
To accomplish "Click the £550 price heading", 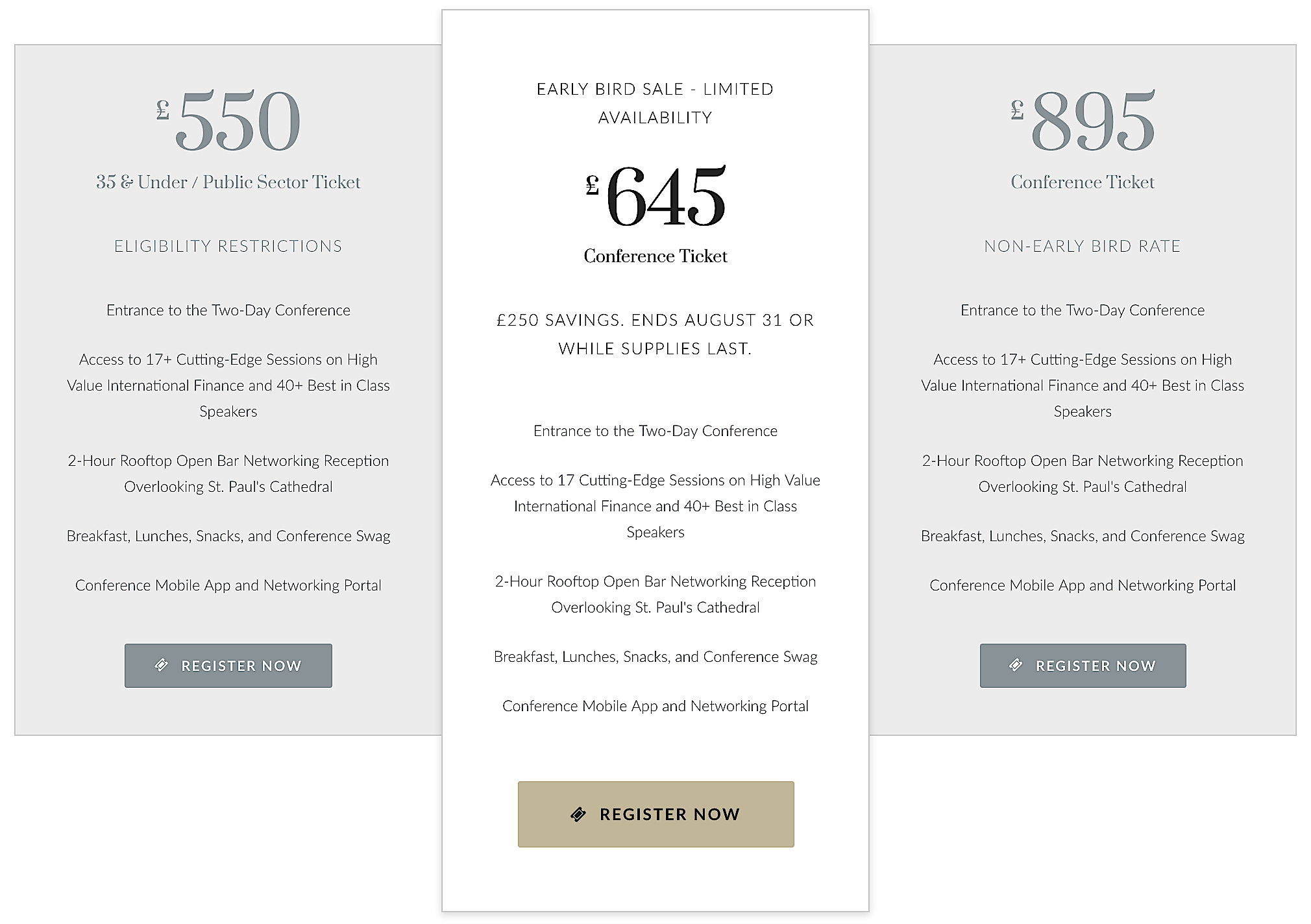I will click(x=228, y=121).
